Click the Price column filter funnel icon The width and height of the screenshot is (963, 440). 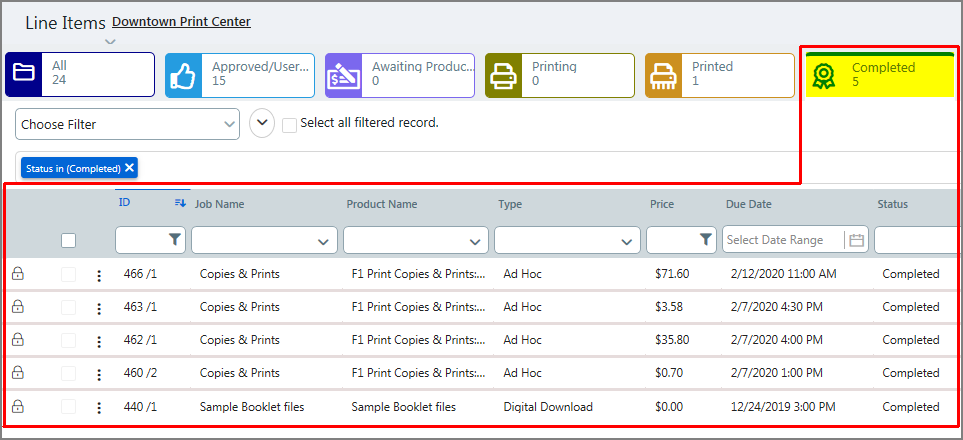pyautogui.click(x=706, y=240)
